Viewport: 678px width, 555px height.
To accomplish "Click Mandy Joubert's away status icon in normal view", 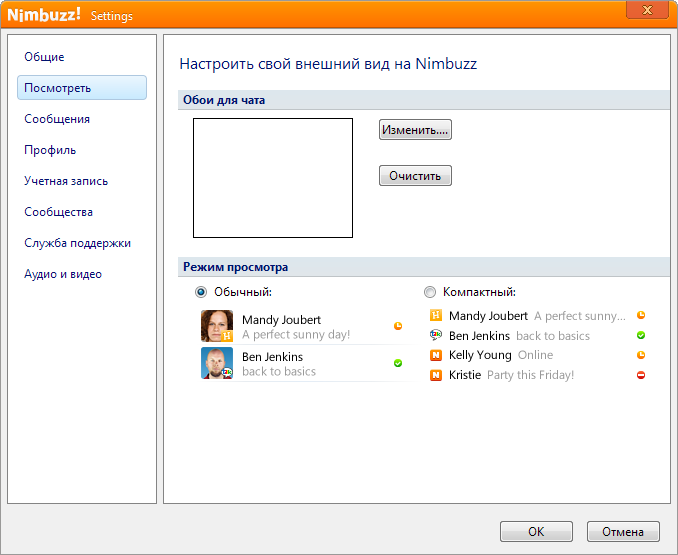I will 398,326.
